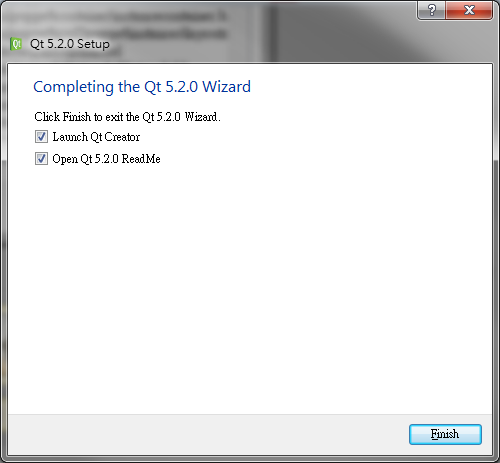The height and width of the screenshot is (463, 500).
Task: Uncheck the Launch Qt Creator checkbox
Action: point(41,137)
